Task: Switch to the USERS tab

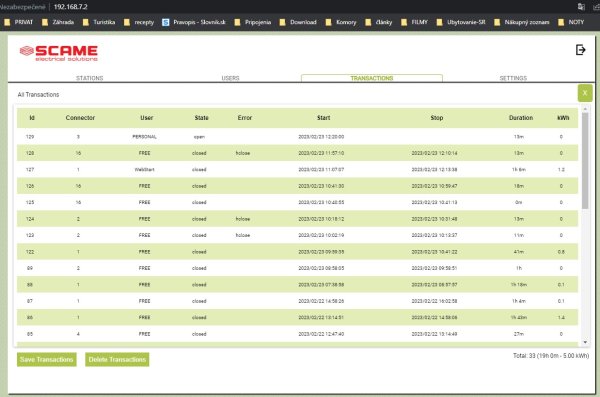Action: 230,78
